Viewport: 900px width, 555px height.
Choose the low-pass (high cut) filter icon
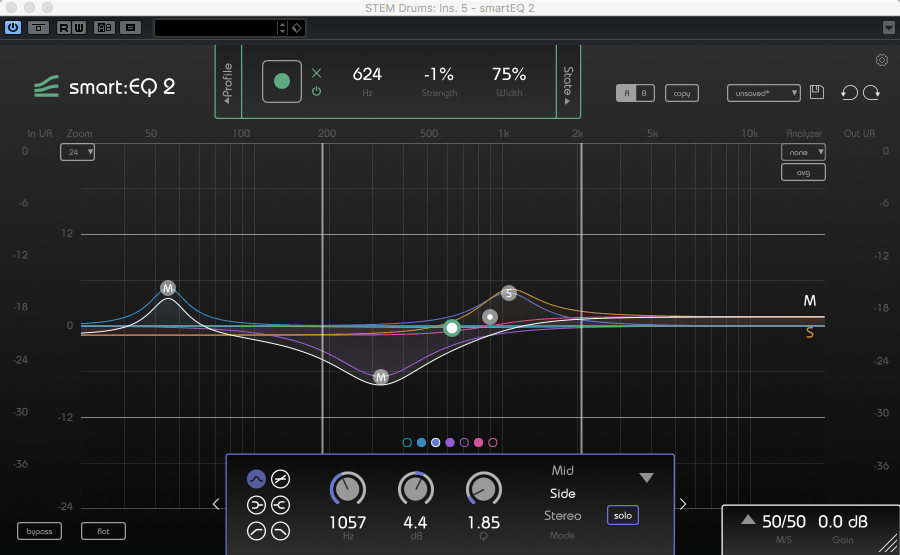280,531
